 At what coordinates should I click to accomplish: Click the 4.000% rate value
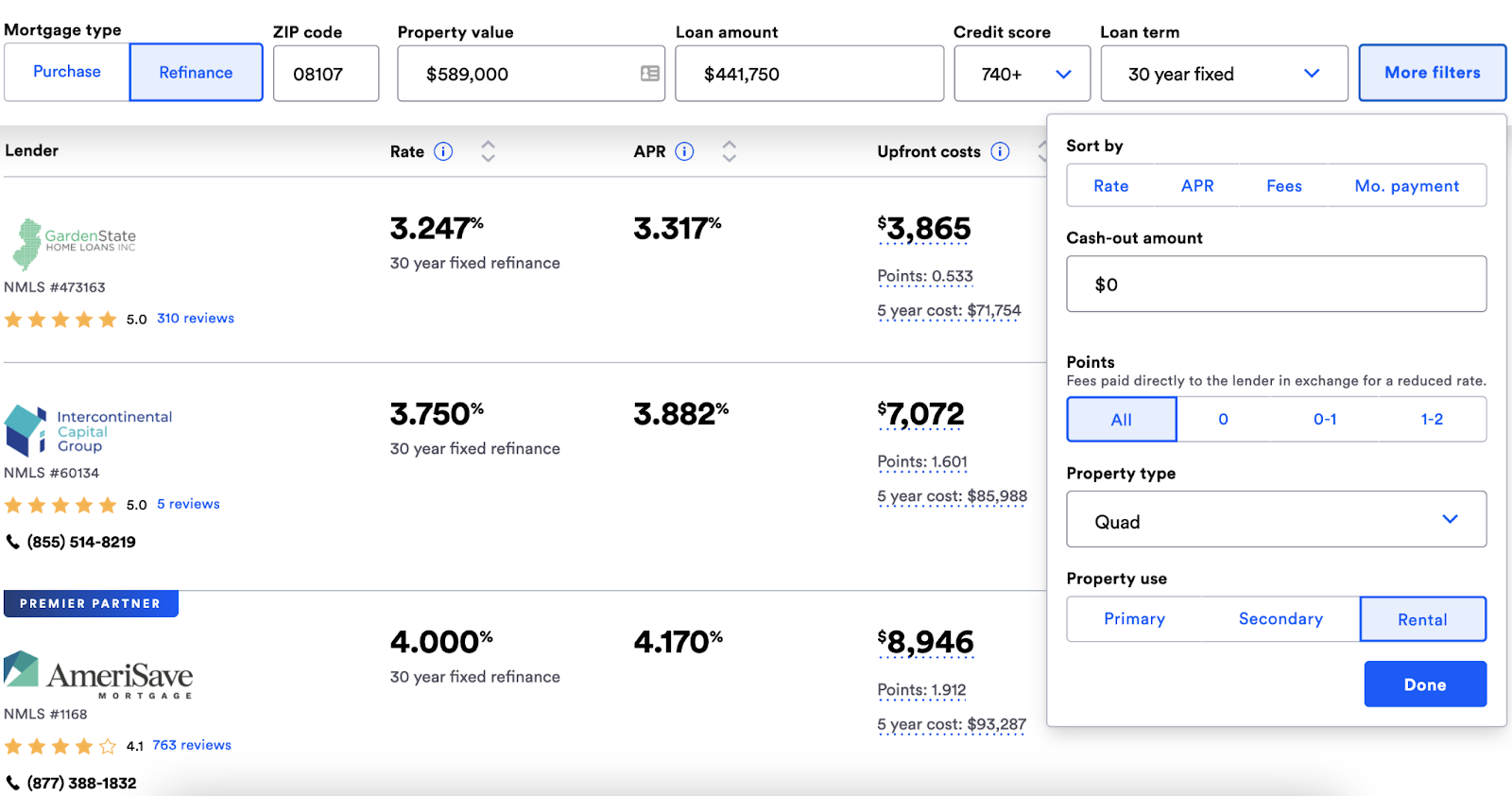point(441,642)
